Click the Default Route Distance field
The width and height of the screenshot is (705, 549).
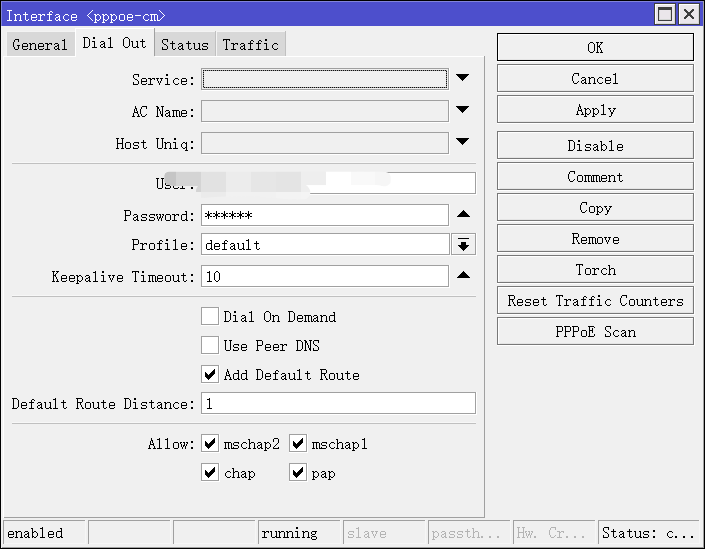coord(338,404)
